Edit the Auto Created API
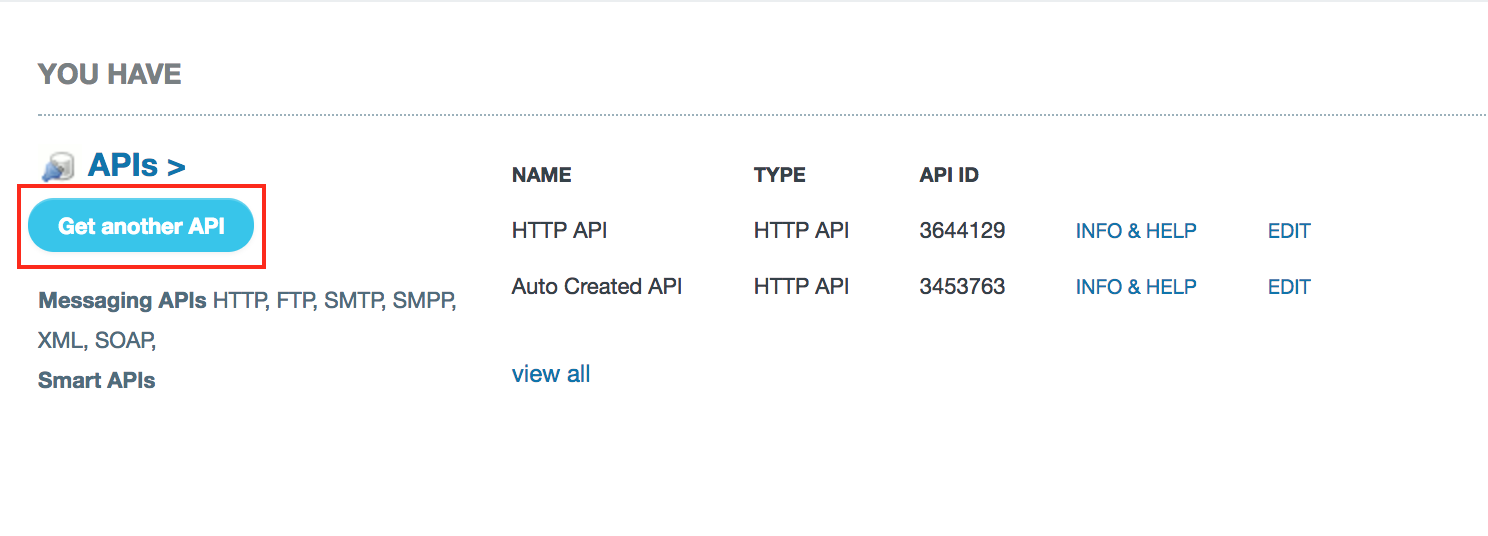 [1289, 287]
